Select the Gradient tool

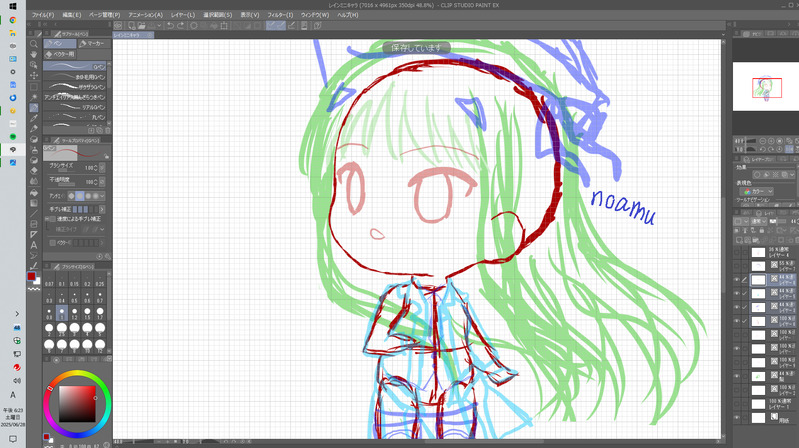click(x=34, y=203)
